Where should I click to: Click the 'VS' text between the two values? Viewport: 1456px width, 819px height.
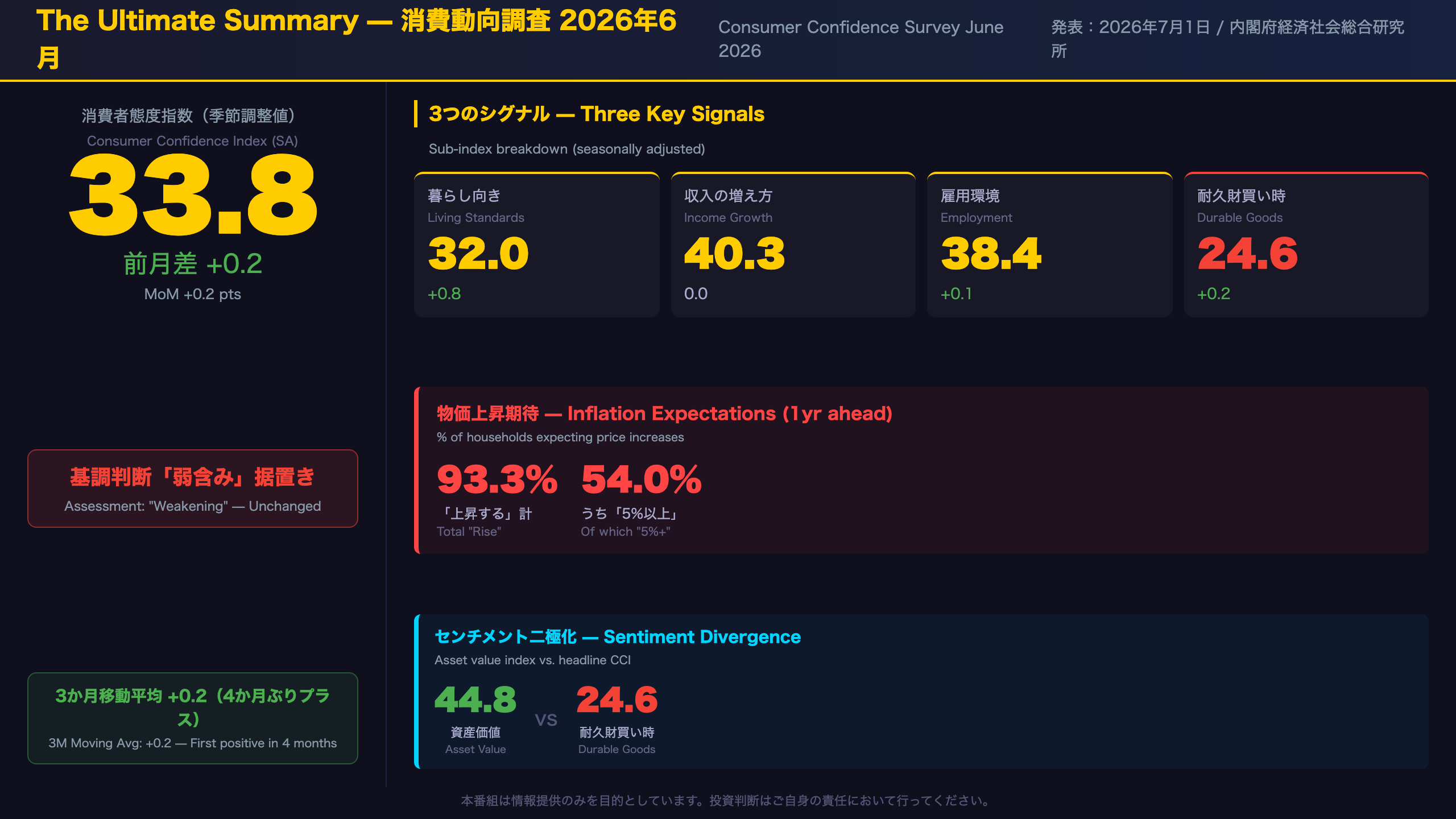pos(546,720)
